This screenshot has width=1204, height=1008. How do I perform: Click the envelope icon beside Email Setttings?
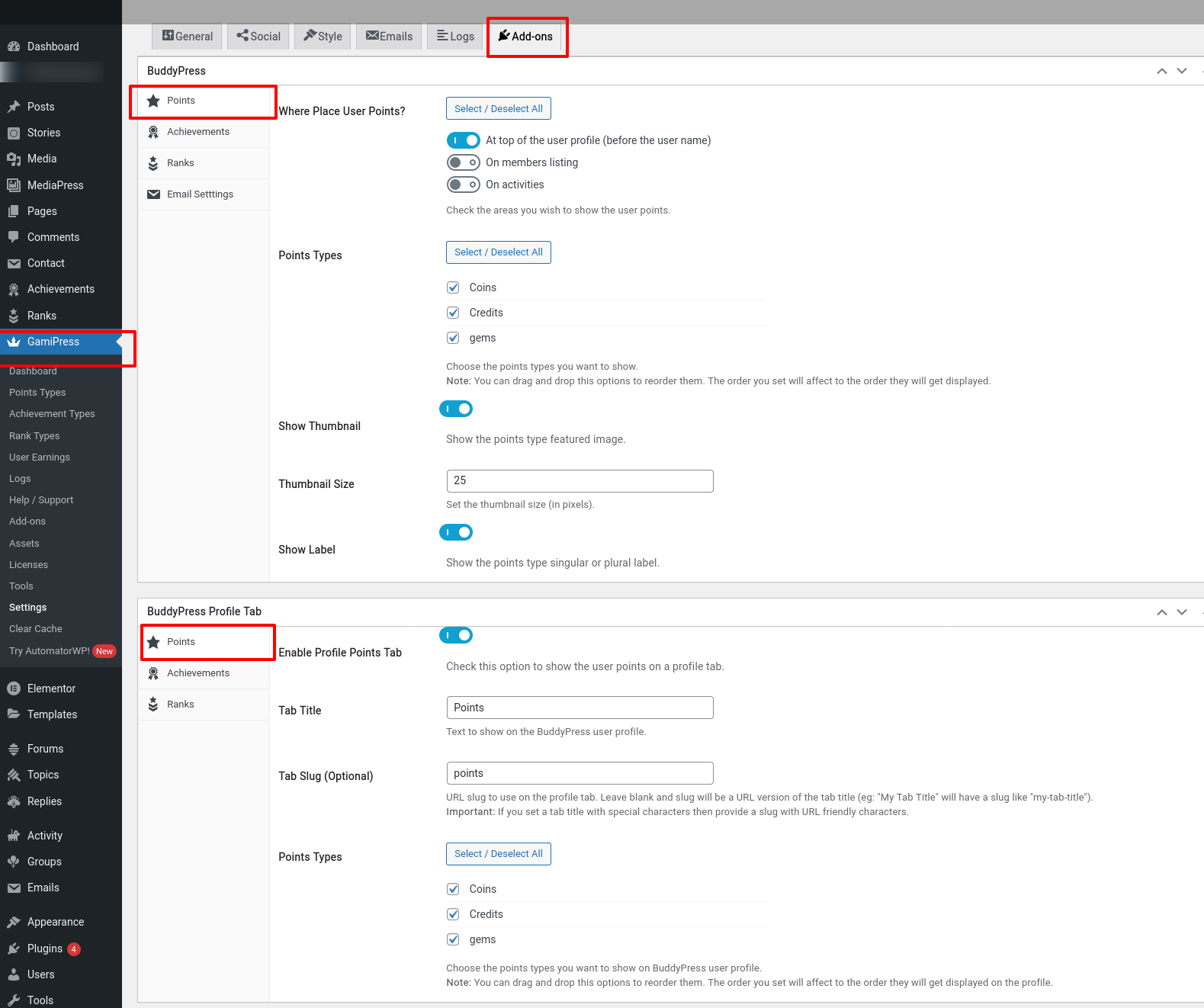[153, 194]
